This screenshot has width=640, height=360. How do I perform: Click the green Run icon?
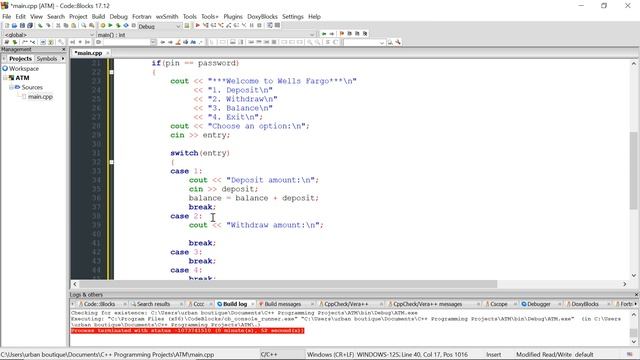click(110, 26)
